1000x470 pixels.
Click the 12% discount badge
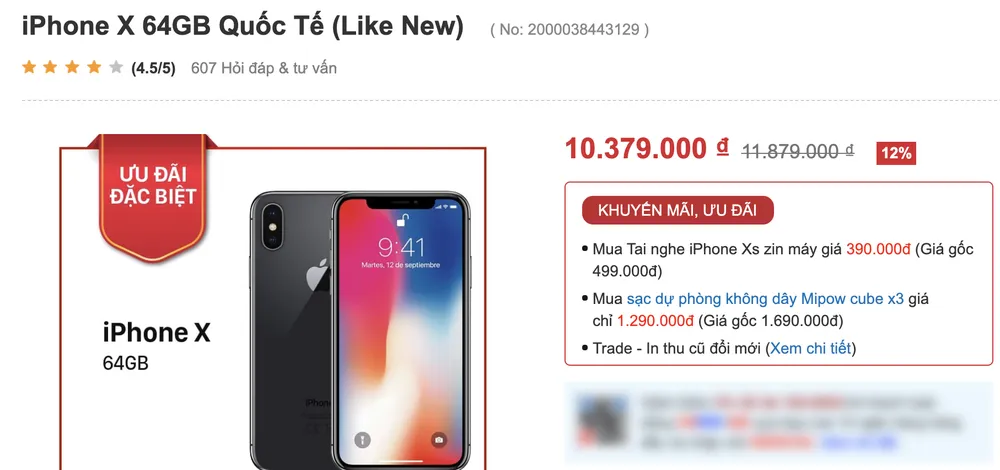895,153
